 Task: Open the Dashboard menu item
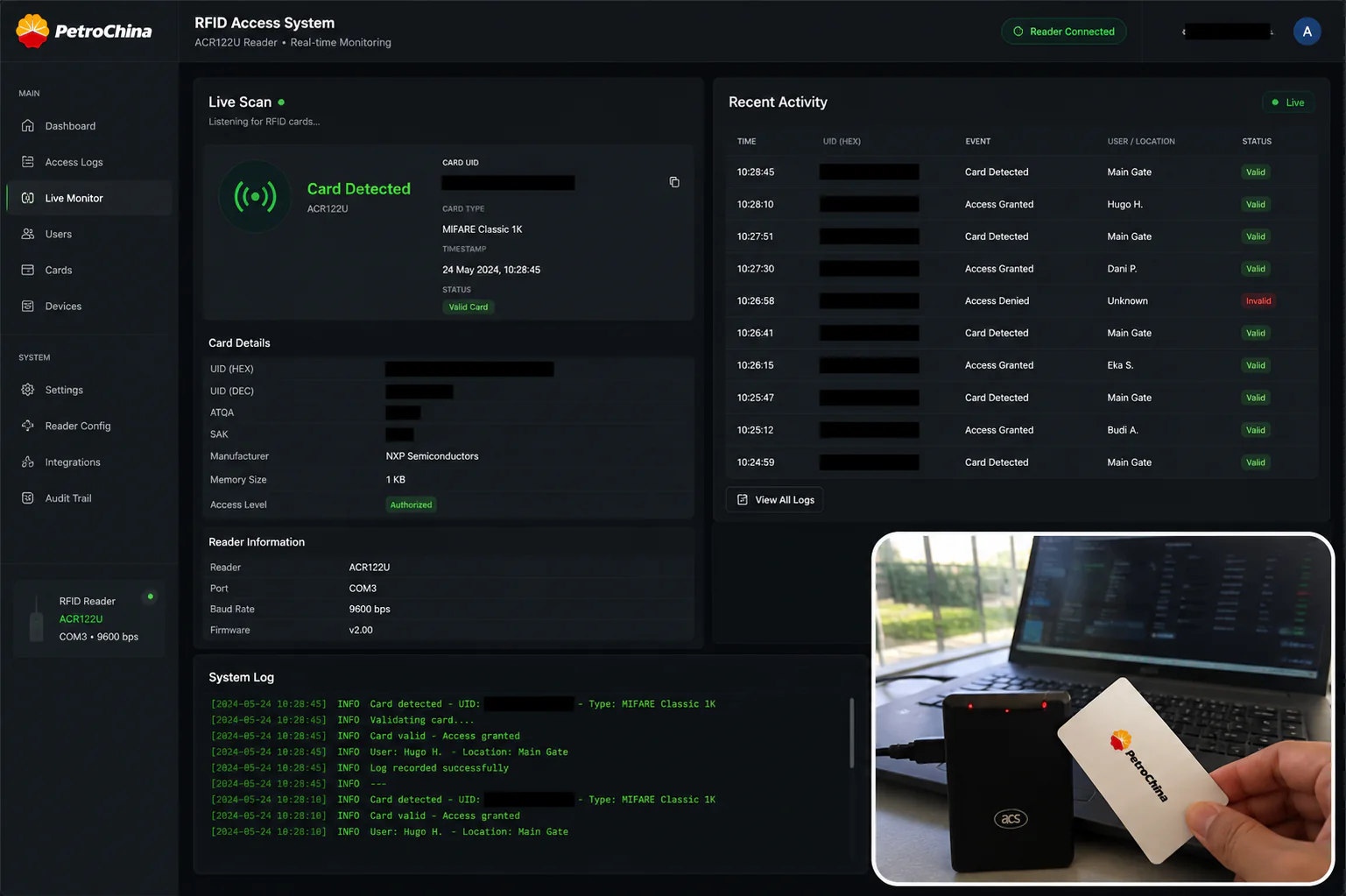pyautogui.click(x=88, y=126)
